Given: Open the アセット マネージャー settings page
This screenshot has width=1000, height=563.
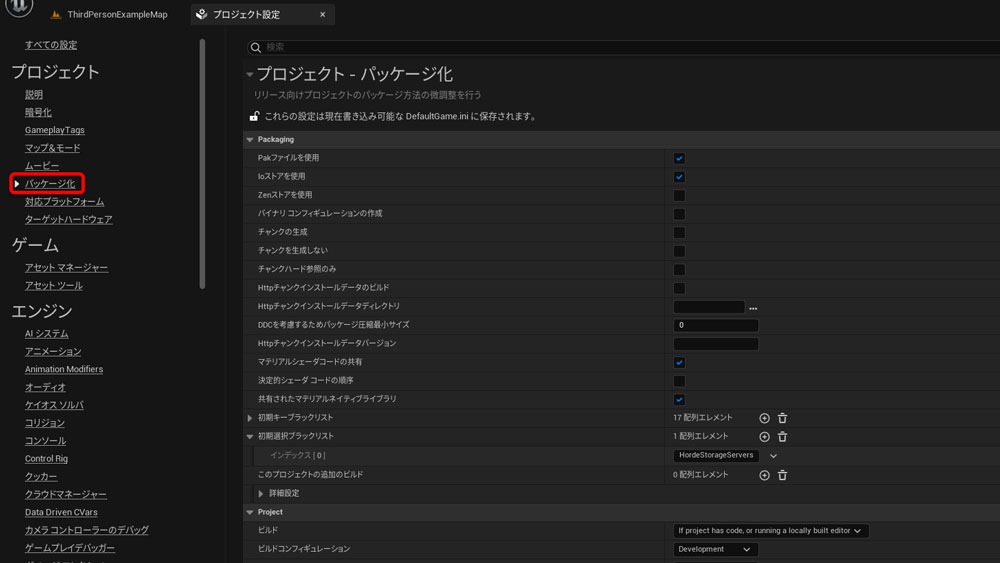Looking at the screenshot, I should coord(66,268).
